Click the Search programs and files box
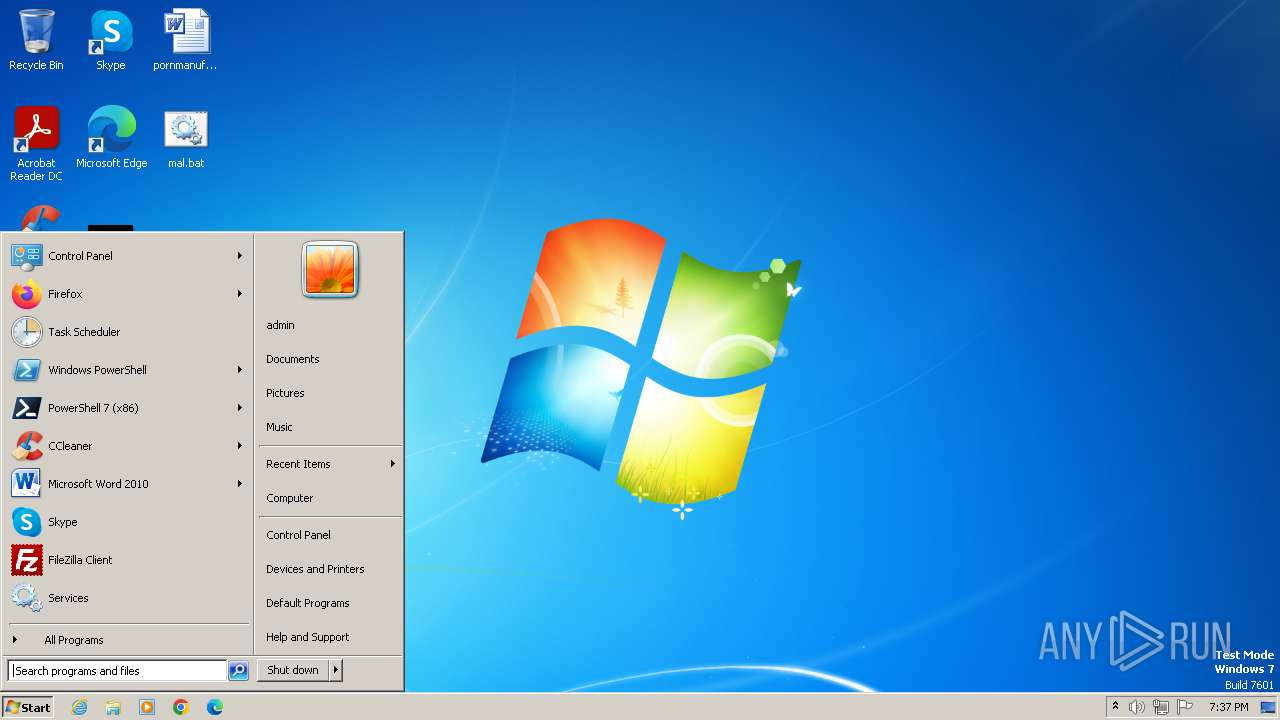The height and width of the screenshot is (720, 1280). tap(117, 671)
